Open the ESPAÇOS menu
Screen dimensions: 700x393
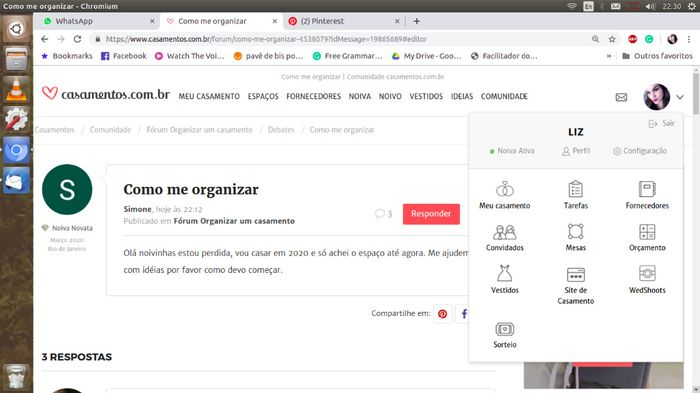263,96
